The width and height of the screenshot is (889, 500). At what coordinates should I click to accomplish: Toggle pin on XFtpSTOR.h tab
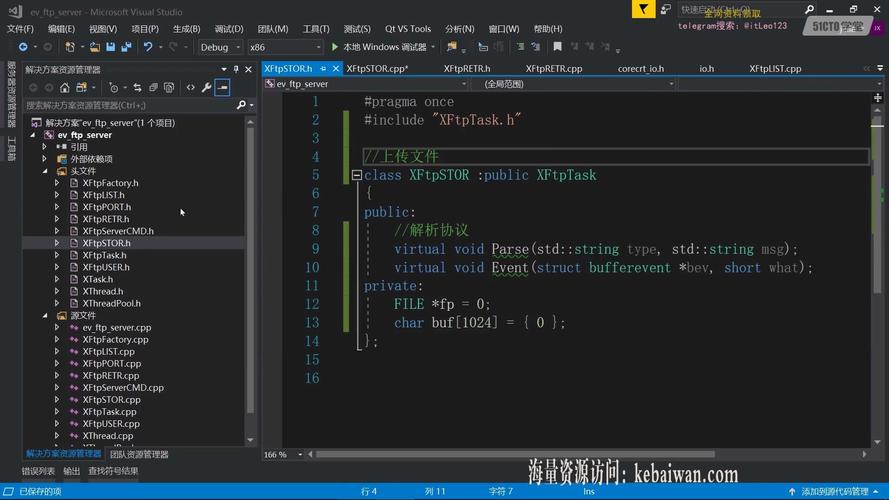[323, 69]
